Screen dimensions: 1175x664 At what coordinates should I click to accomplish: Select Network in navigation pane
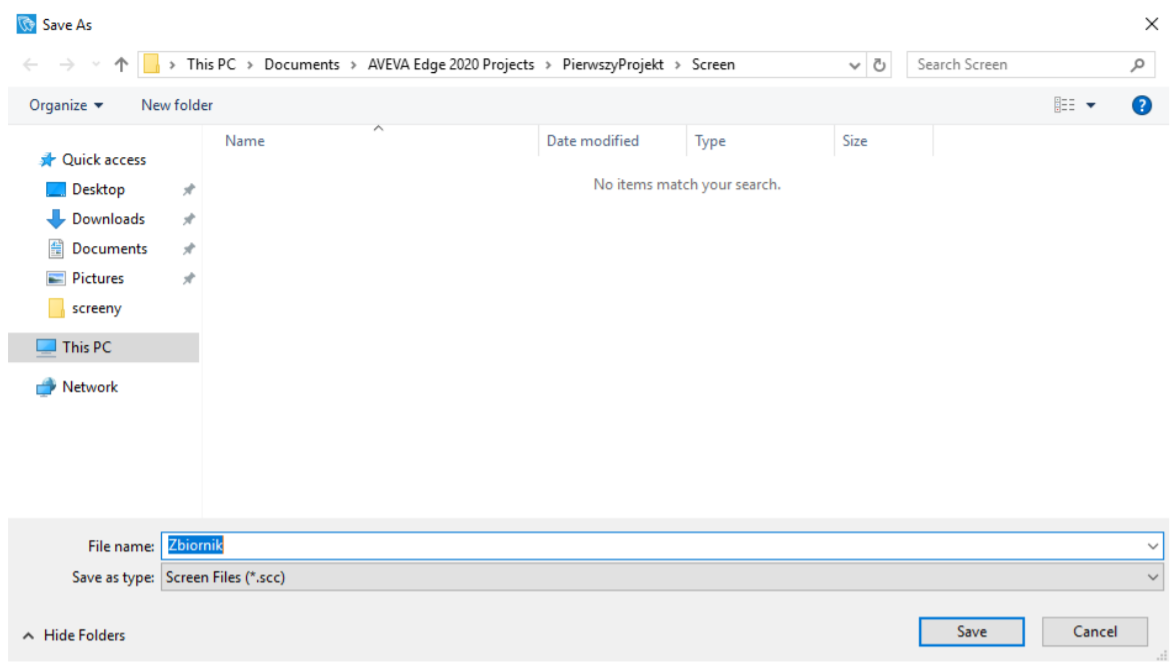(89, 387)
